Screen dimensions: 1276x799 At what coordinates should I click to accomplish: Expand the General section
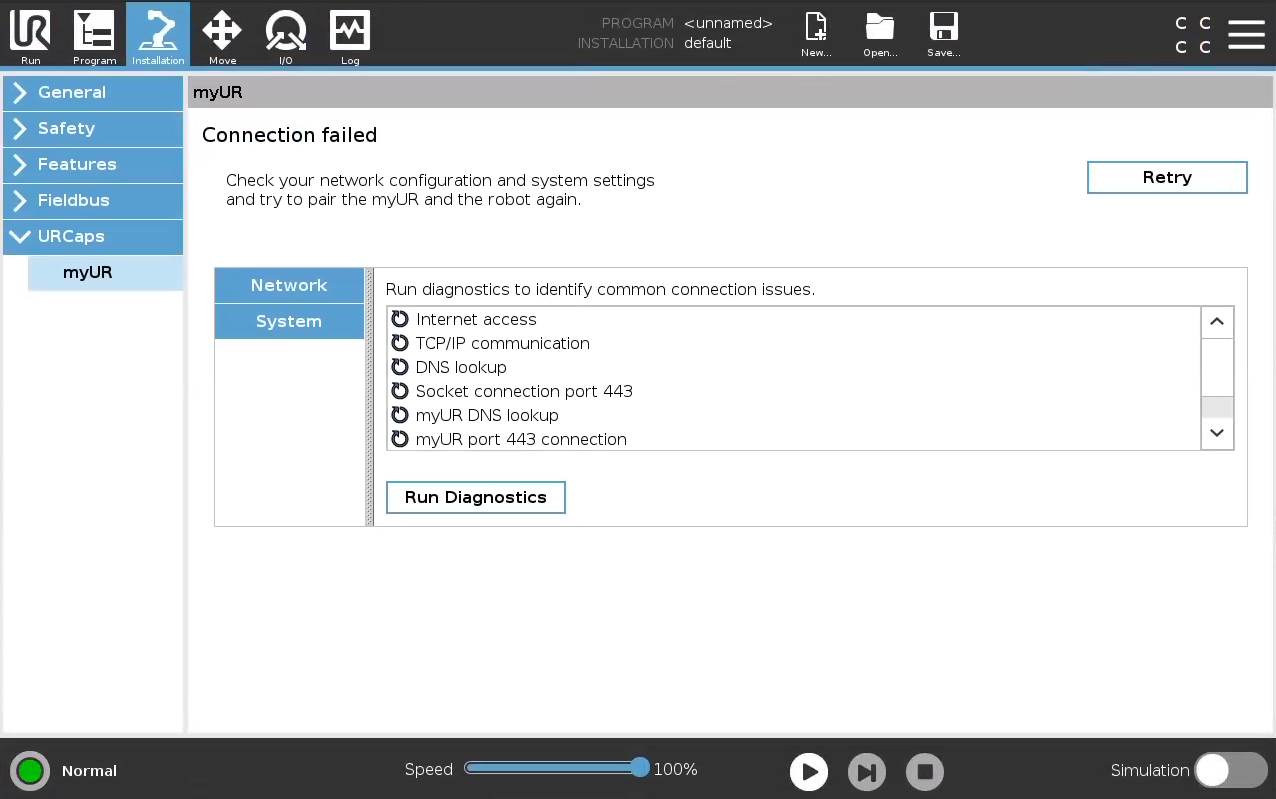[x=93, y=92]
